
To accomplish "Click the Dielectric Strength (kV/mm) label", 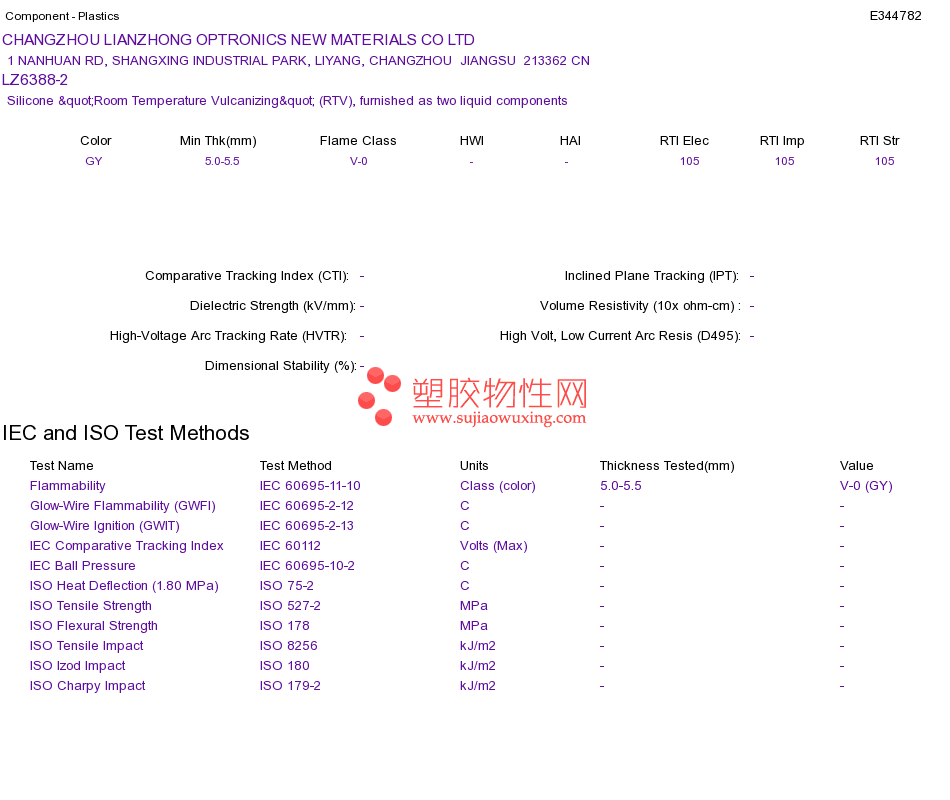I will click(273, 305).
